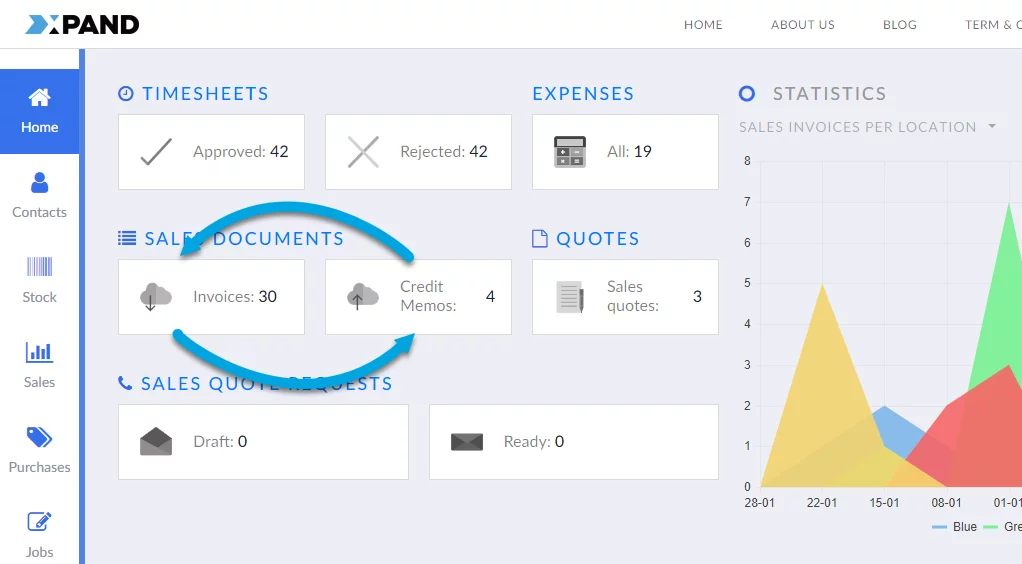The width and height of the screenshot is (1022, 564).
Task: Click the Sales quotes document icon
Action: 570,297
